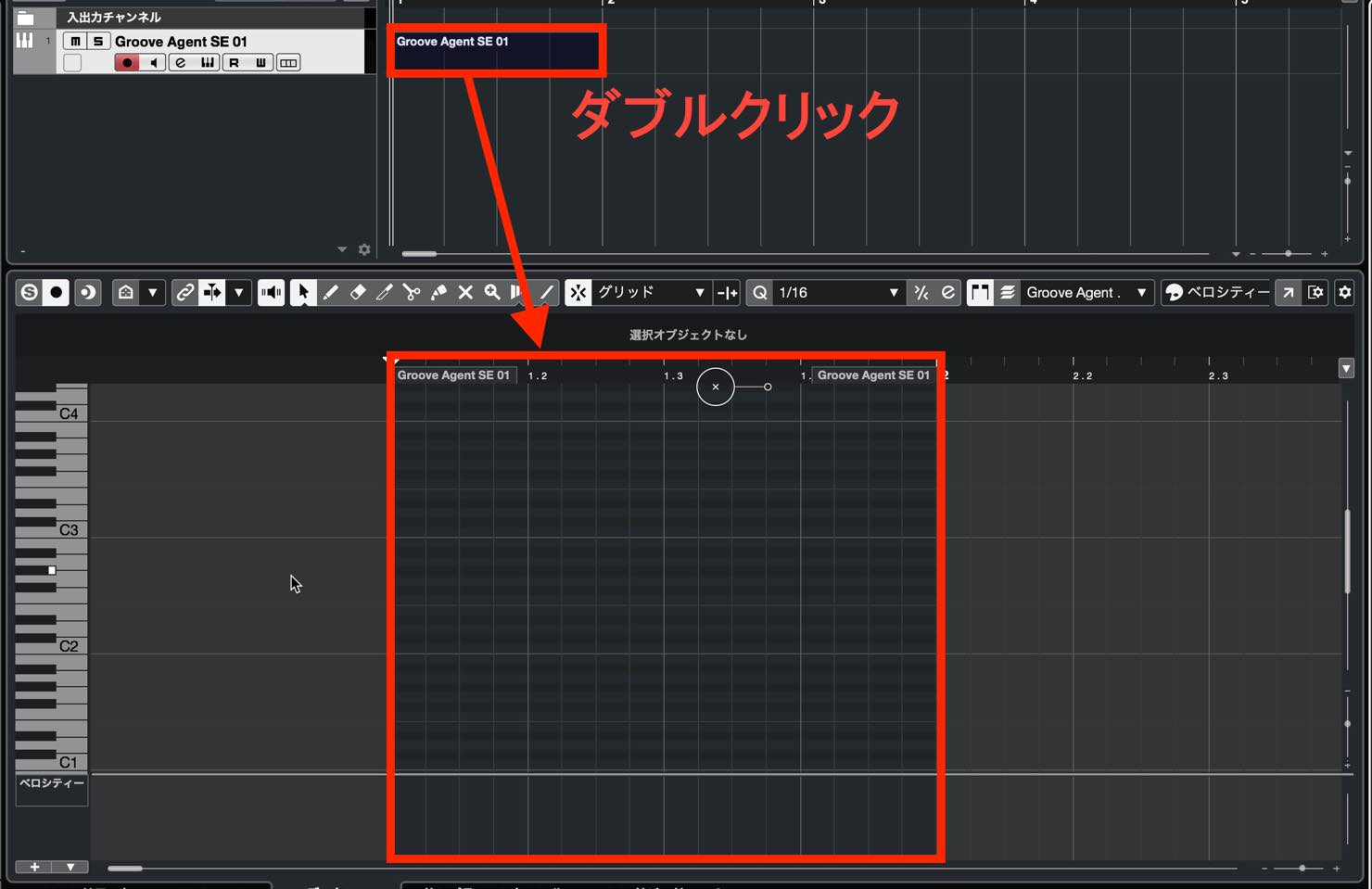Select the Trim tool

tap(385, 292)
